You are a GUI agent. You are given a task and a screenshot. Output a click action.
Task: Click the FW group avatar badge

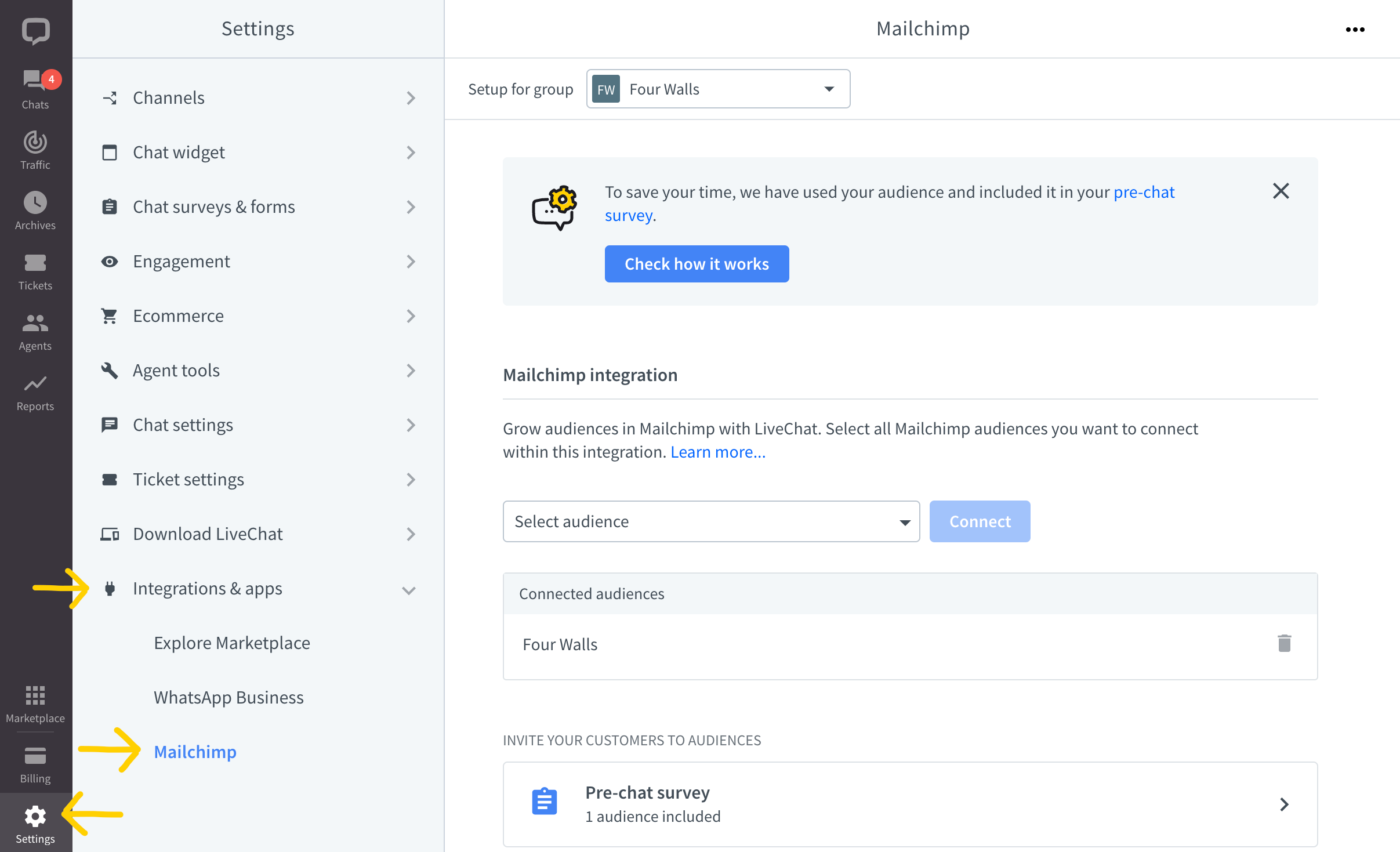(605, 89)
